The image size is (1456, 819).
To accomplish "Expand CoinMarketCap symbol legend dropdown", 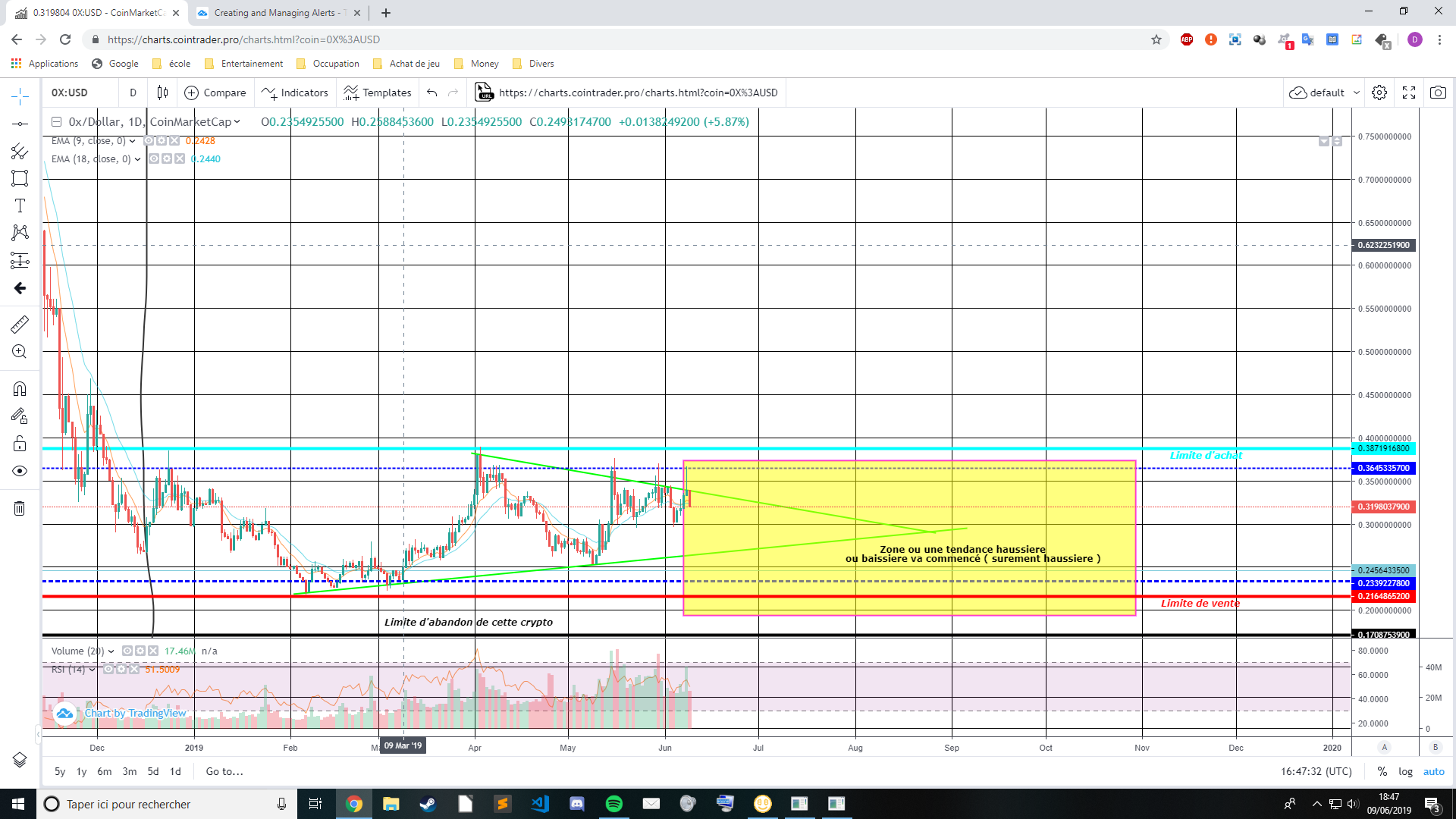I will click(237, 122).
